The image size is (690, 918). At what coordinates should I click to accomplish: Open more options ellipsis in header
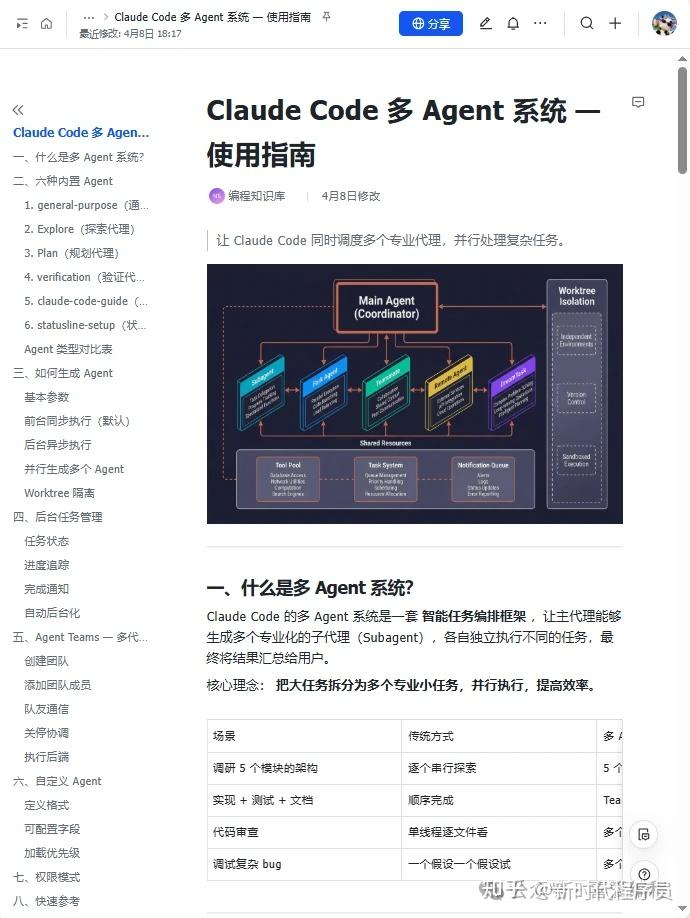(540, 23)
